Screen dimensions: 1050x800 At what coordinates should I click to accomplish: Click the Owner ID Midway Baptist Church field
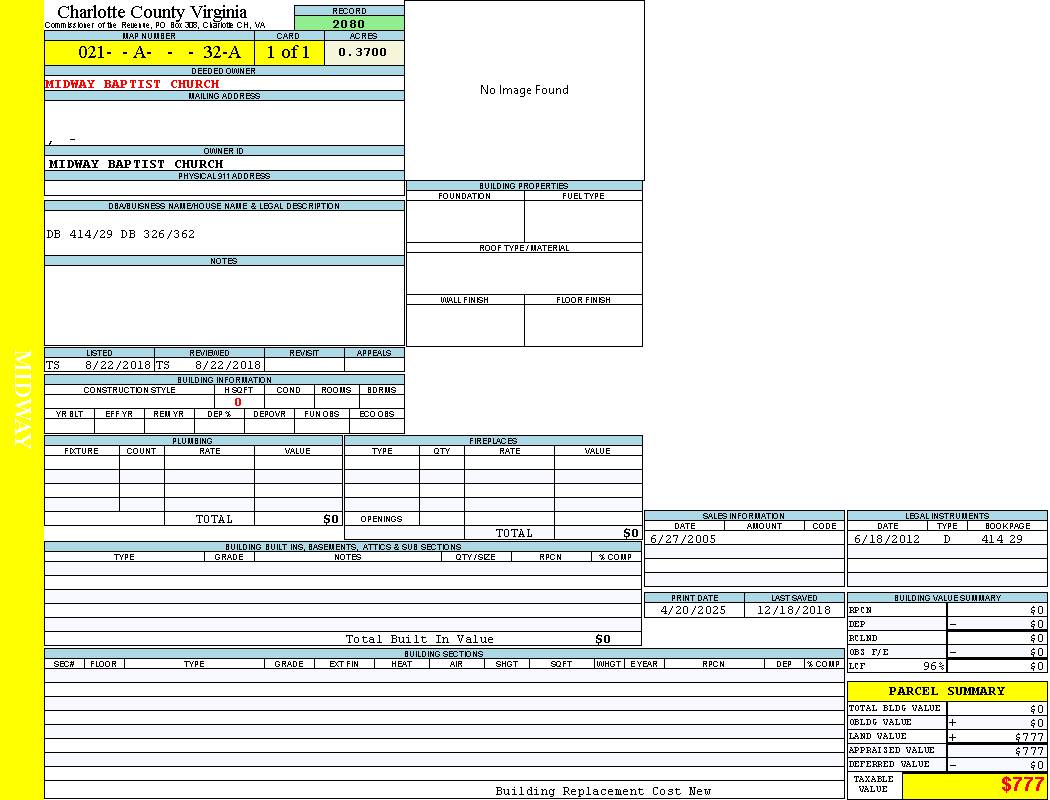pyautogui.click(x=136, y=164)
